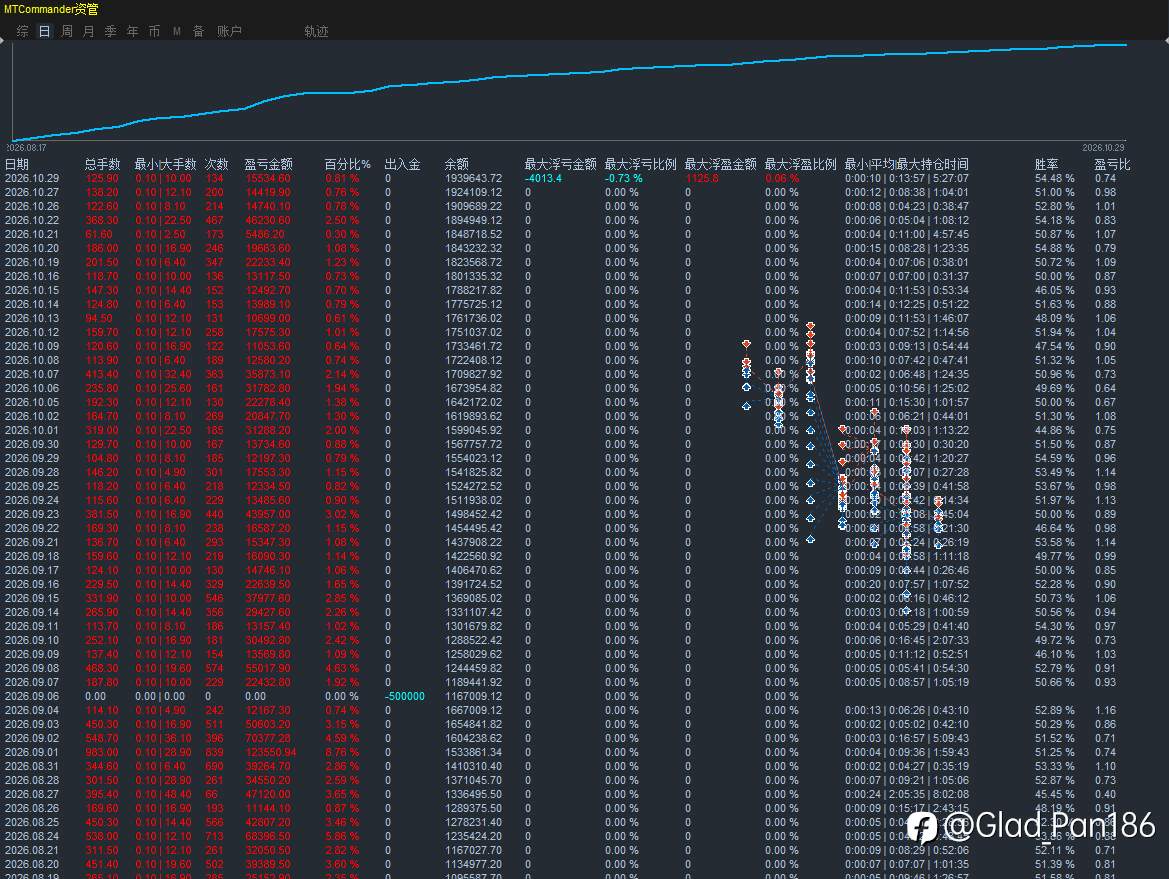Click the MTCommander资管 window title
The width and height of the screenshot is (1169, 879).
(51, 9)
